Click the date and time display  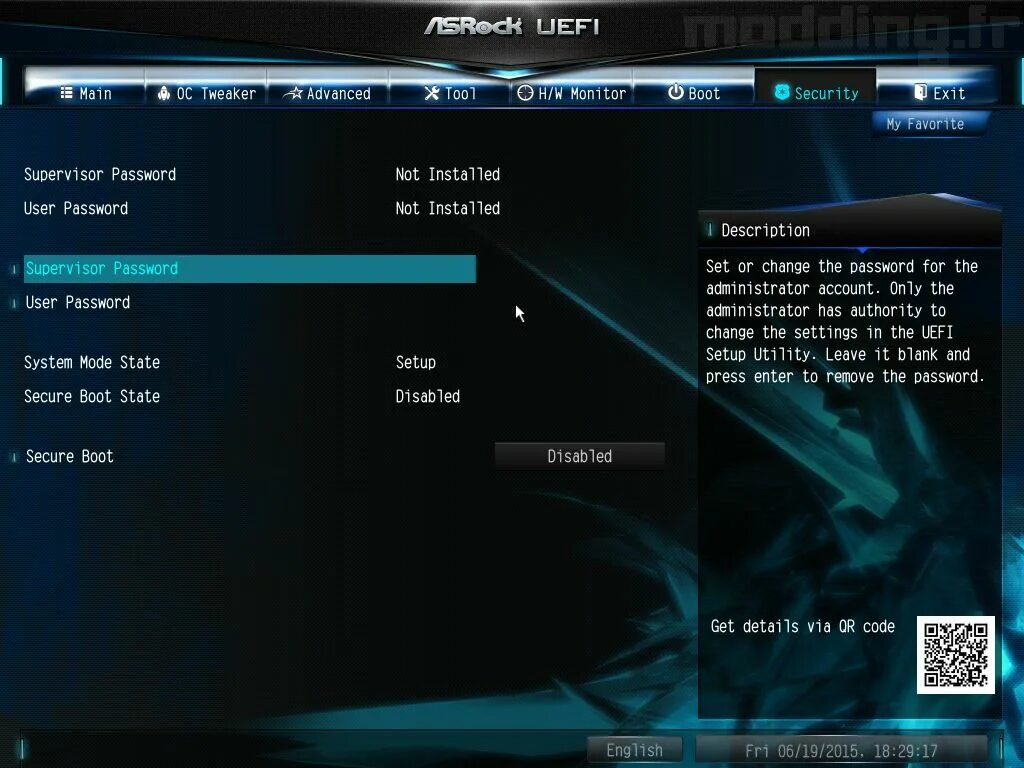pos(841,750)
